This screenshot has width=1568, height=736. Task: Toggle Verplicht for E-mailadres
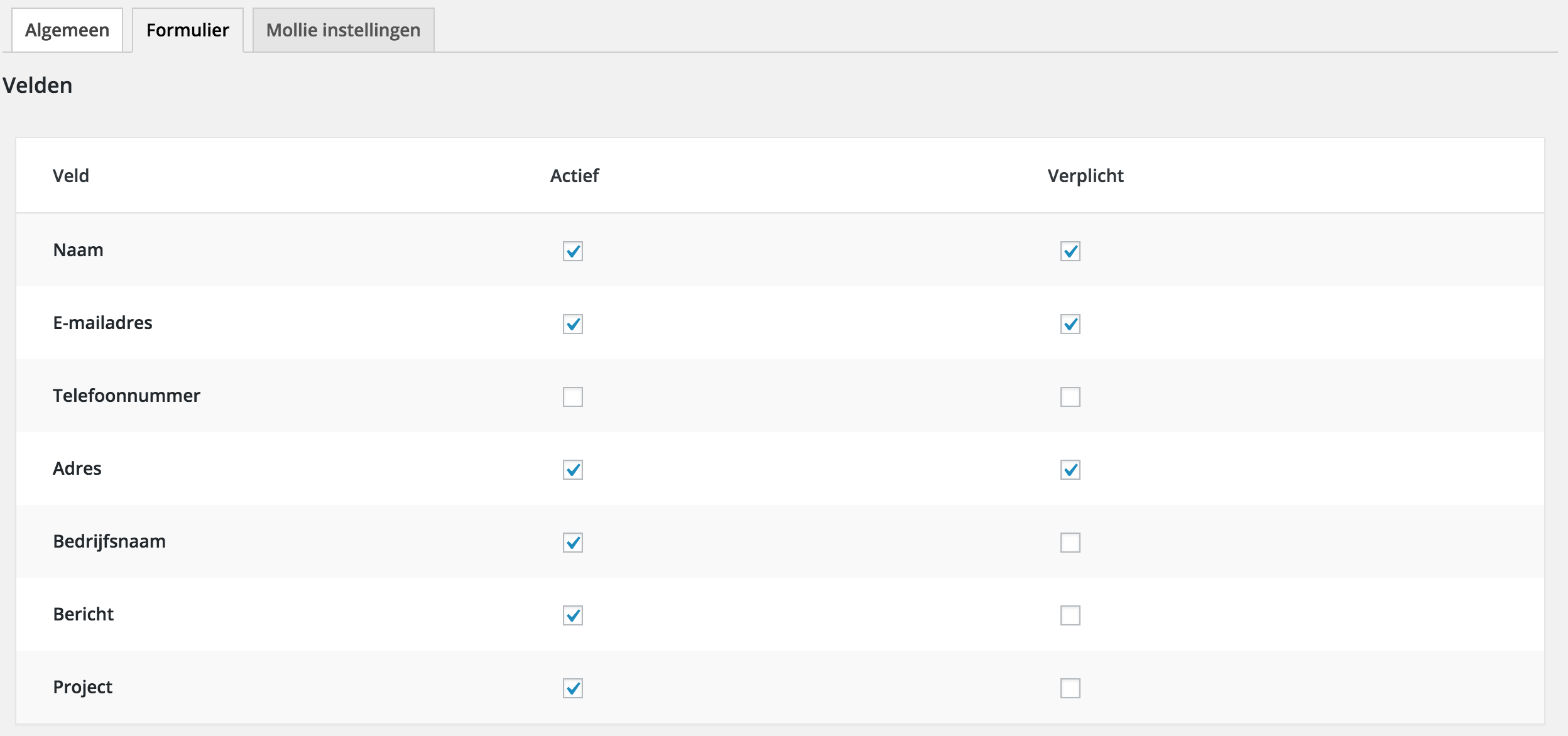pos(1070,324)
